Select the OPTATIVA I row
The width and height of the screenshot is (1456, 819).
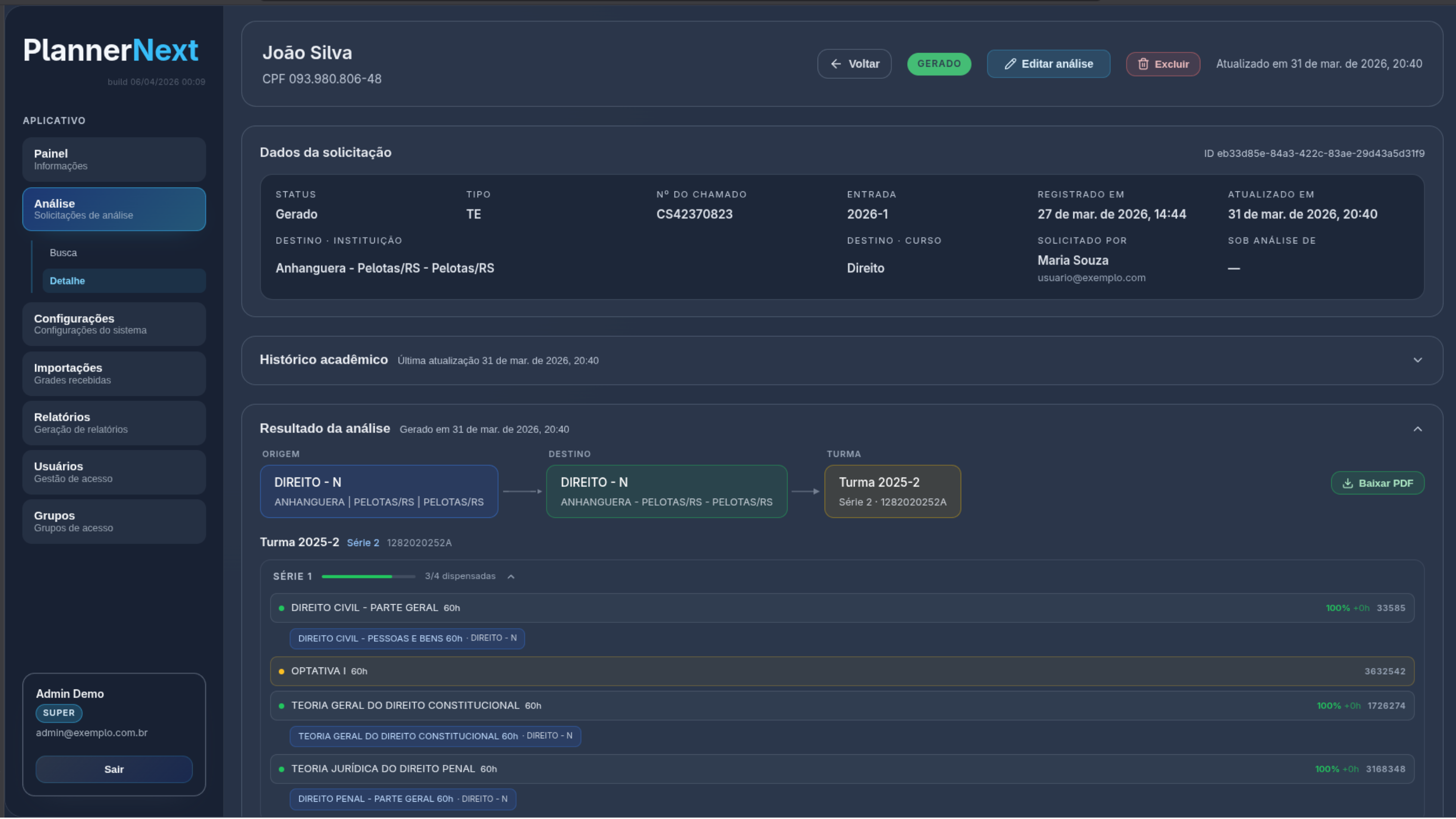842,672
